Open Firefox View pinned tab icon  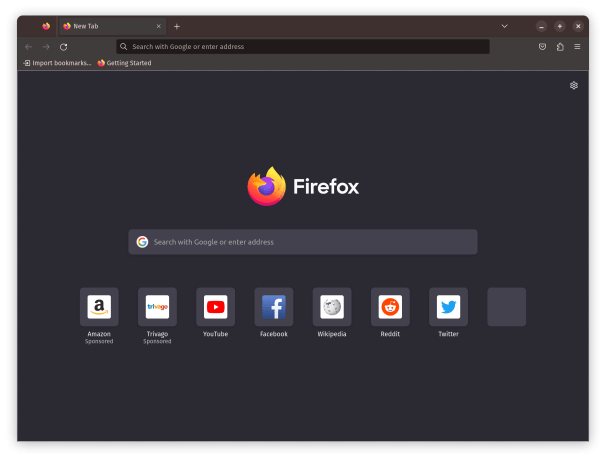tap(46, 26)
